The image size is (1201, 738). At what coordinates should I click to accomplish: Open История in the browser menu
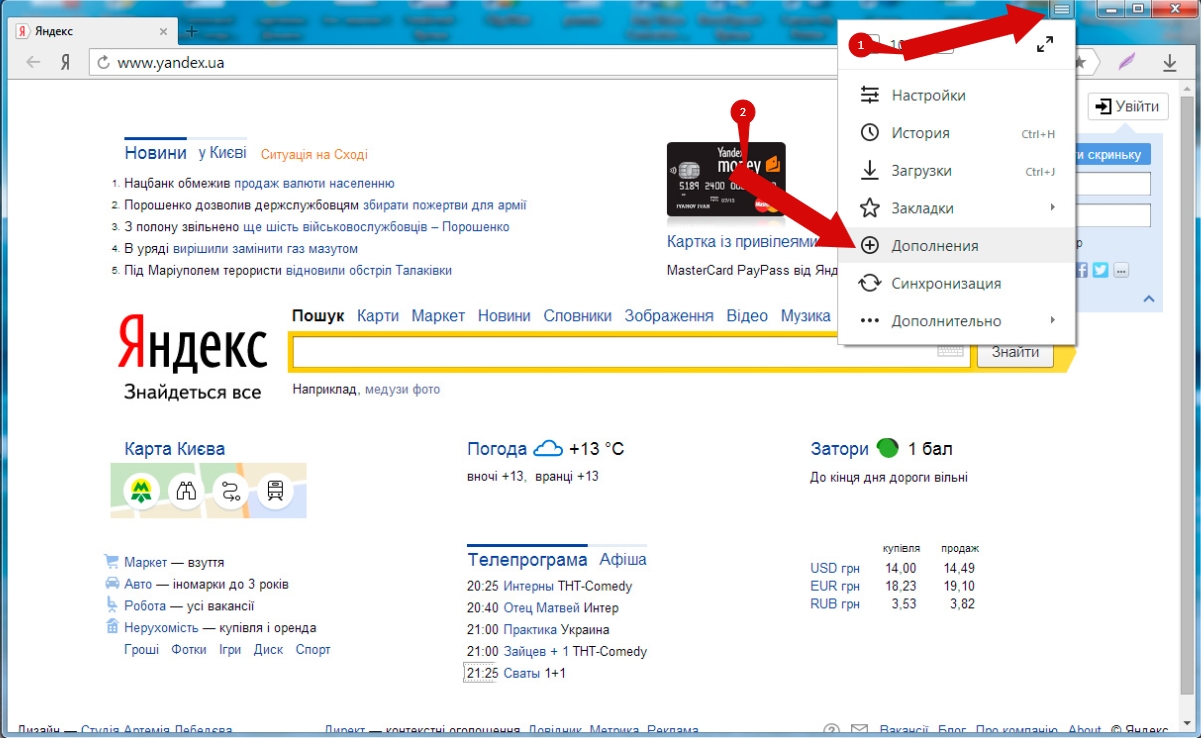(957, 133)
